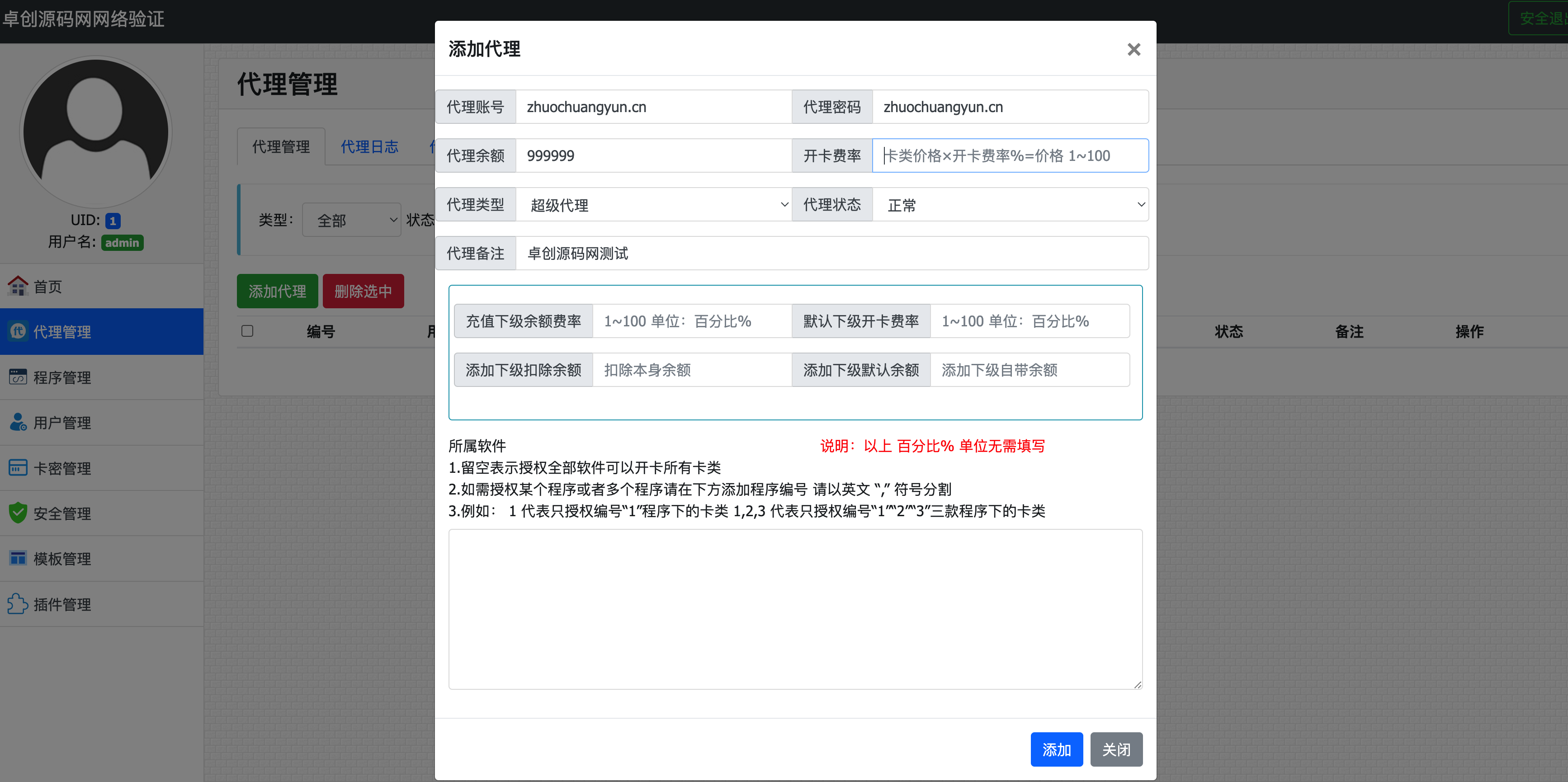Image resolution: width=1568 pixels, height=782 pixels.
Task: Click the 代理管理 sidebar icon
Action: [18, 331]
